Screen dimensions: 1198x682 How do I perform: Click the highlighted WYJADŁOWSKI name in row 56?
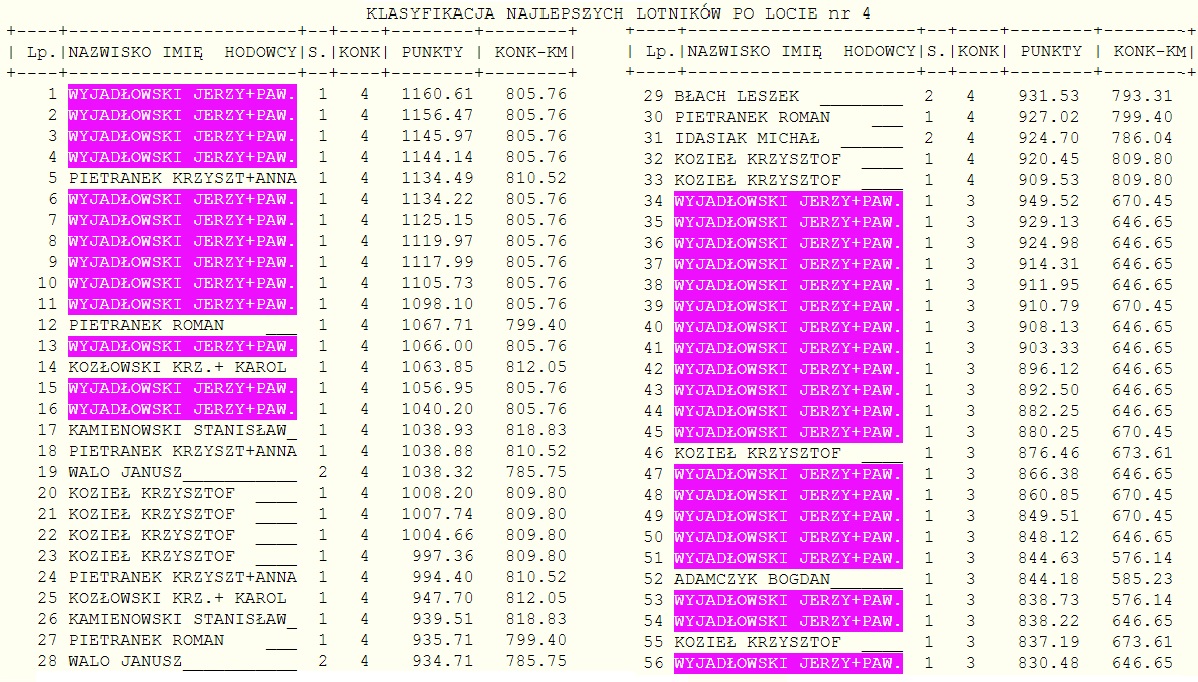[x=788, y=663]
